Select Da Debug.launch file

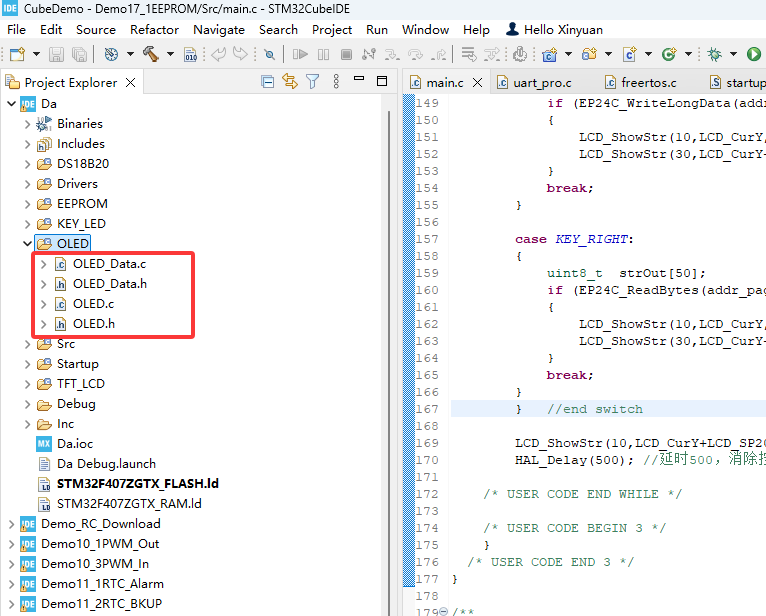[x=106, y=464]
